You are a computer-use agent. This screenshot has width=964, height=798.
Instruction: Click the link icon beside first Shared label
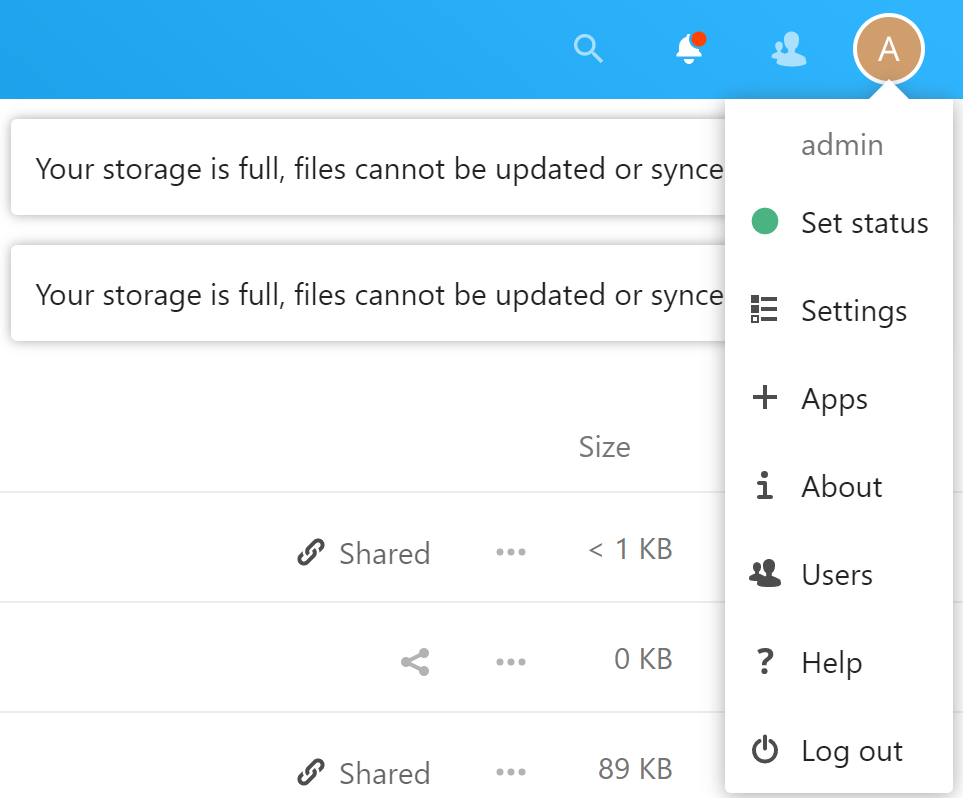(x=311, y=553)
